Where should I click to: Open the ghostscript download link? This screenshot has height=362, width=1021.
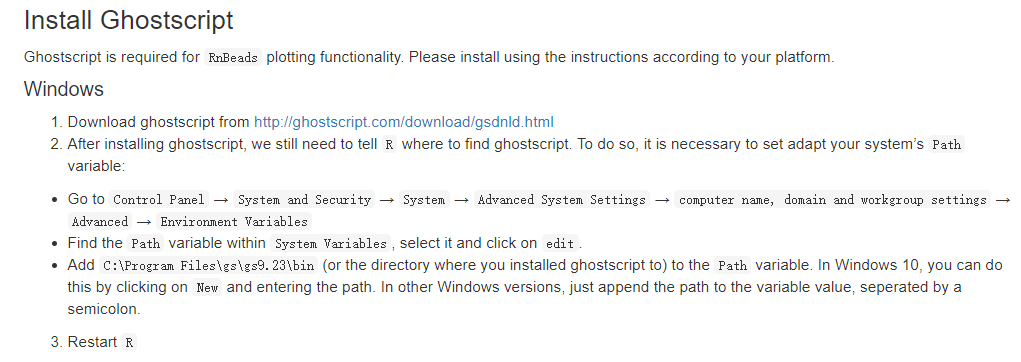click(x=404, y=122)
